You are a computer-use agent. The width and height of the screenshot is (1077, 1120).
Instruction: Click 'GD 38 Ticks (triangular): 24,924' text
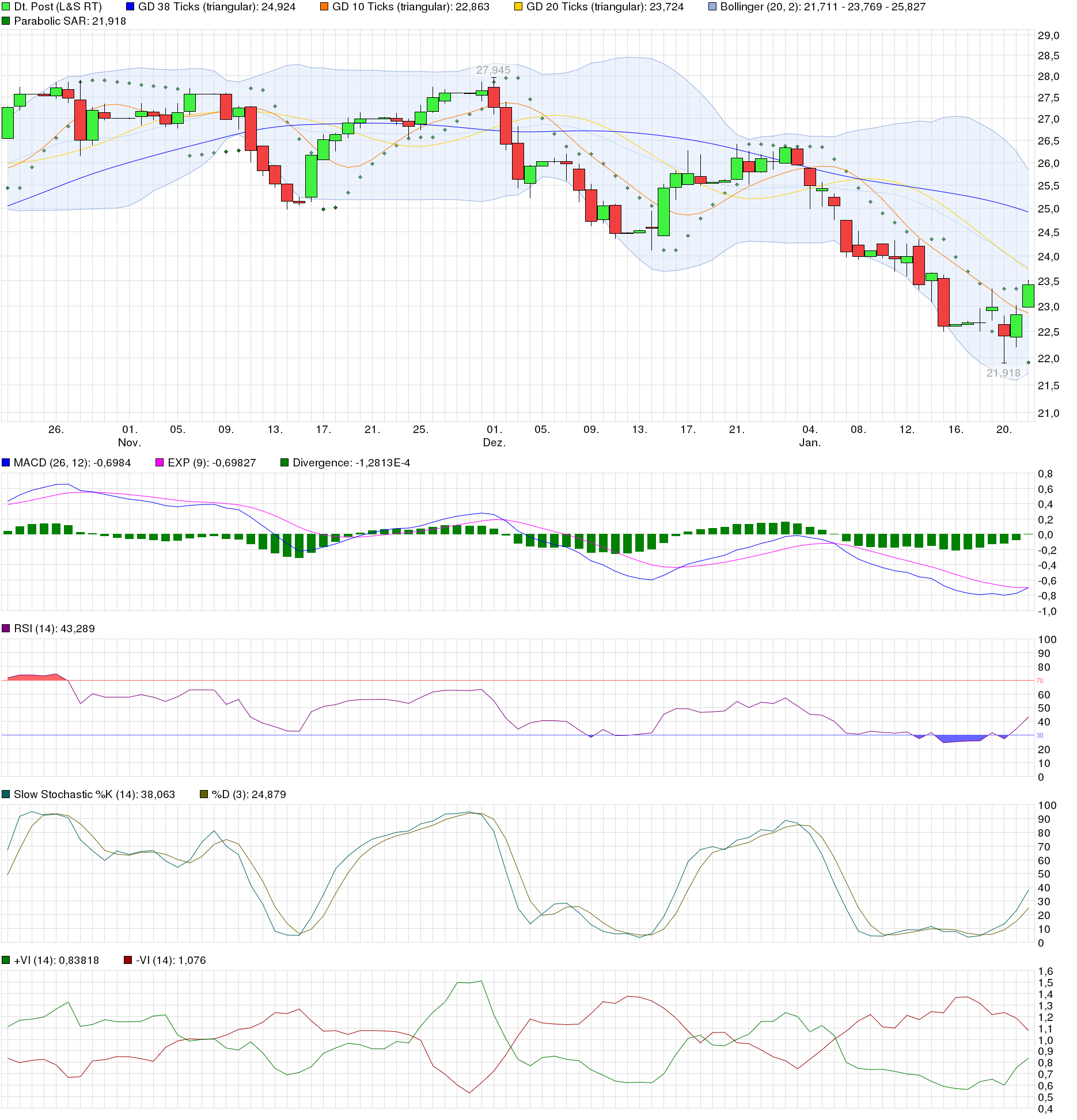tap(217, 7)
